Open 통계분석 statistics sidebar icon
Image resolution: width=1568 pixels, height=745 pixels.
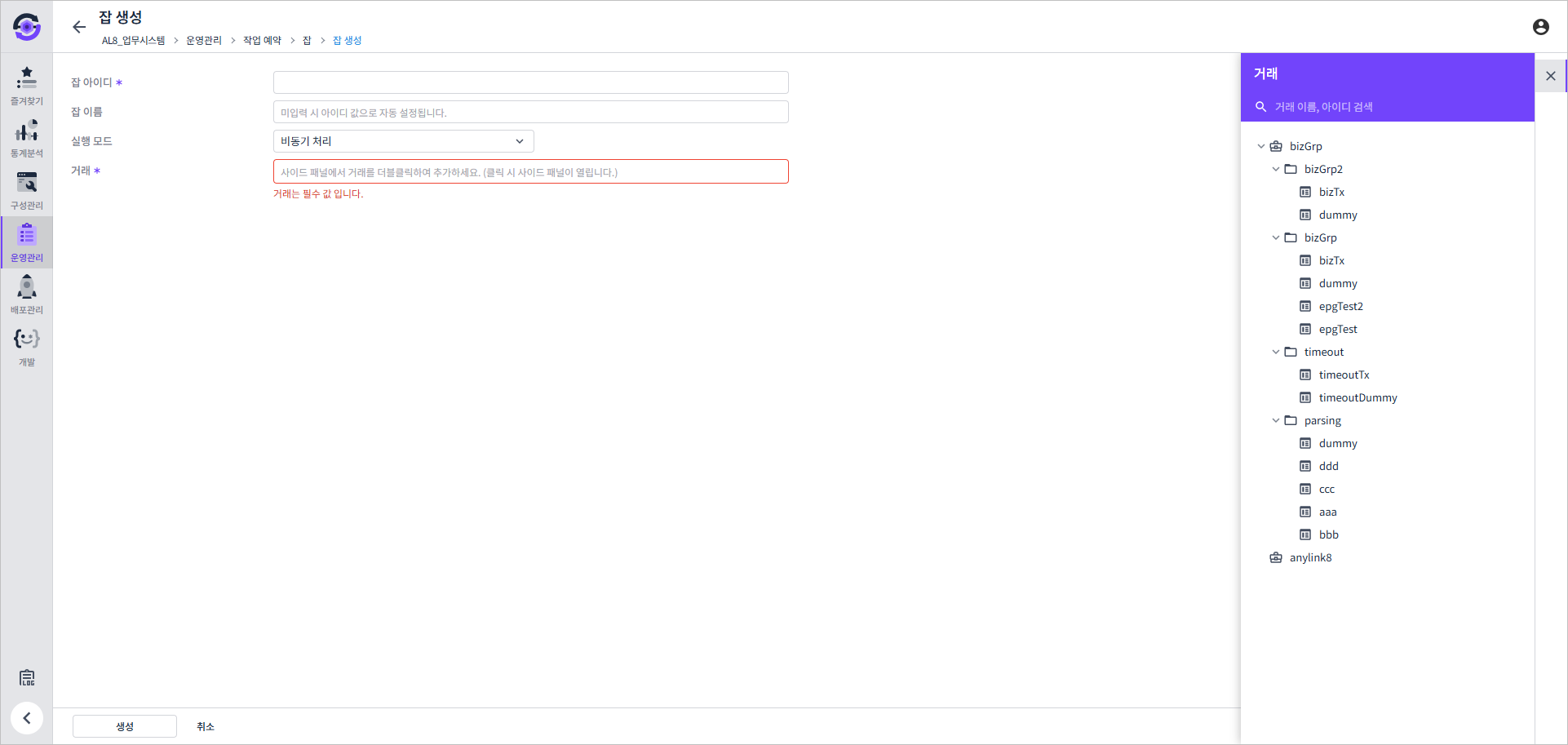(27, 138)
